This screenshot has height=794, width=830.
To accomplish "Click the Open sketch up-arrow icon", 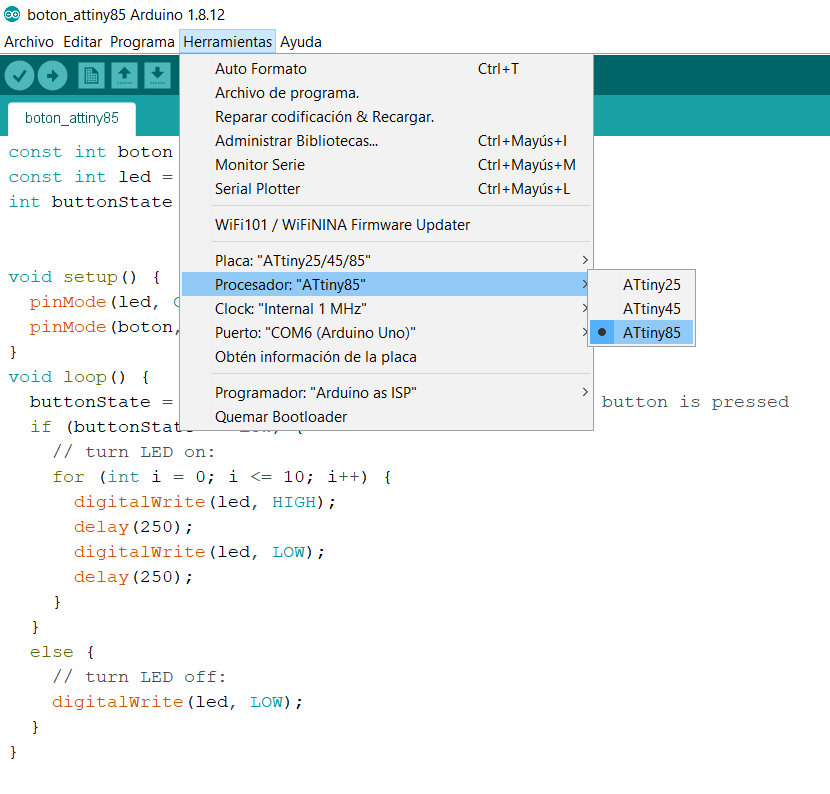I will coord(124,75).
